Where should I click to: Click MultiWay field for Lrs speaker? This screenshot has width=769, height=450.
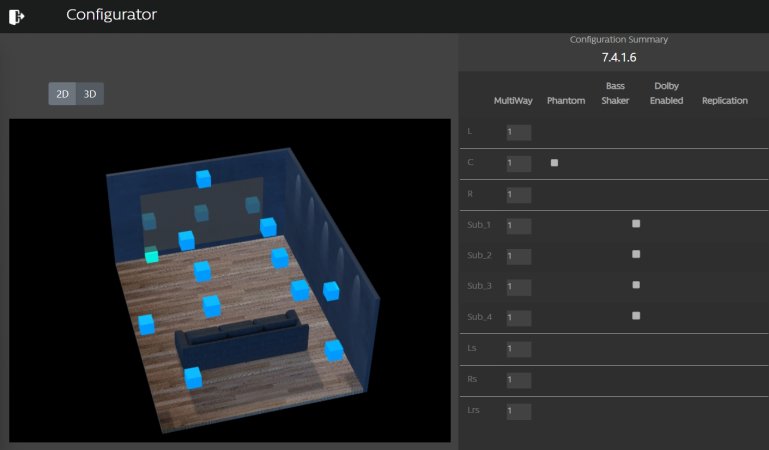point(518,411)
